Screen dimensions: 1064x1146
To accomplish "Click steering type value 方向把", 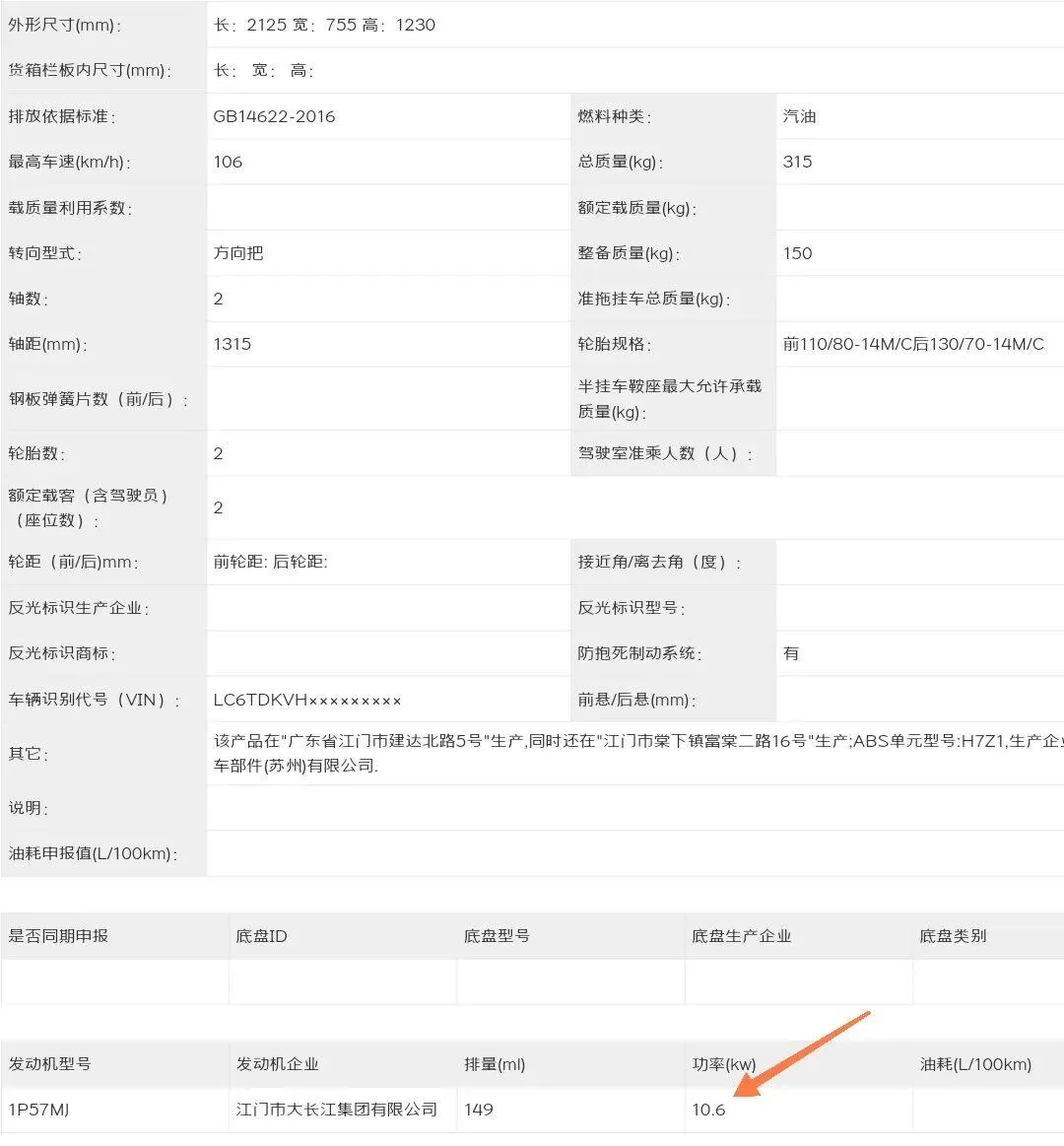I will (x=238, y=253).
